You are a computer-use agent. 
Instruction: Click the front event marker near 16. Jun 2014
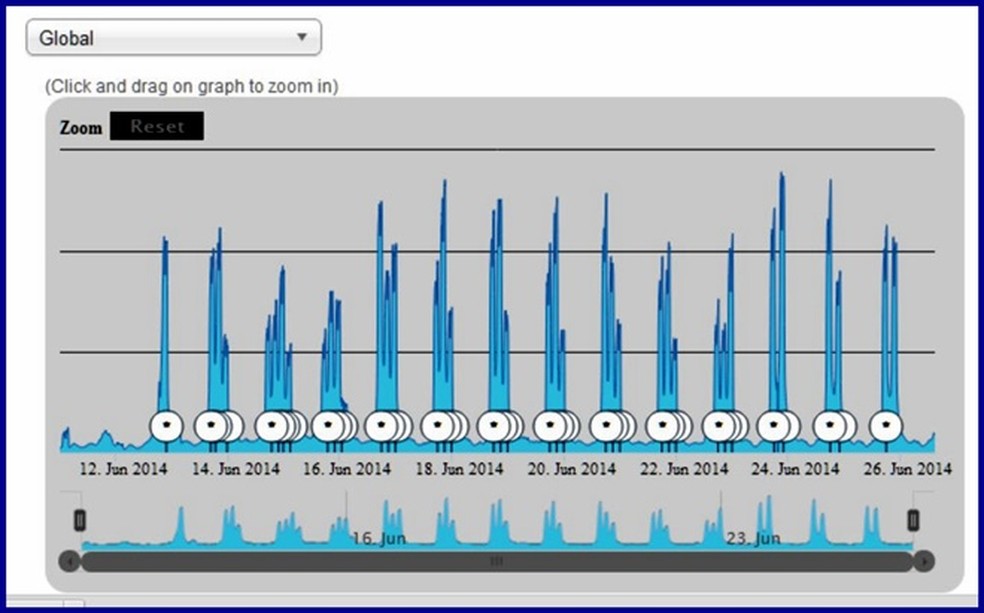pyautogui.click(x=328, y=427)
